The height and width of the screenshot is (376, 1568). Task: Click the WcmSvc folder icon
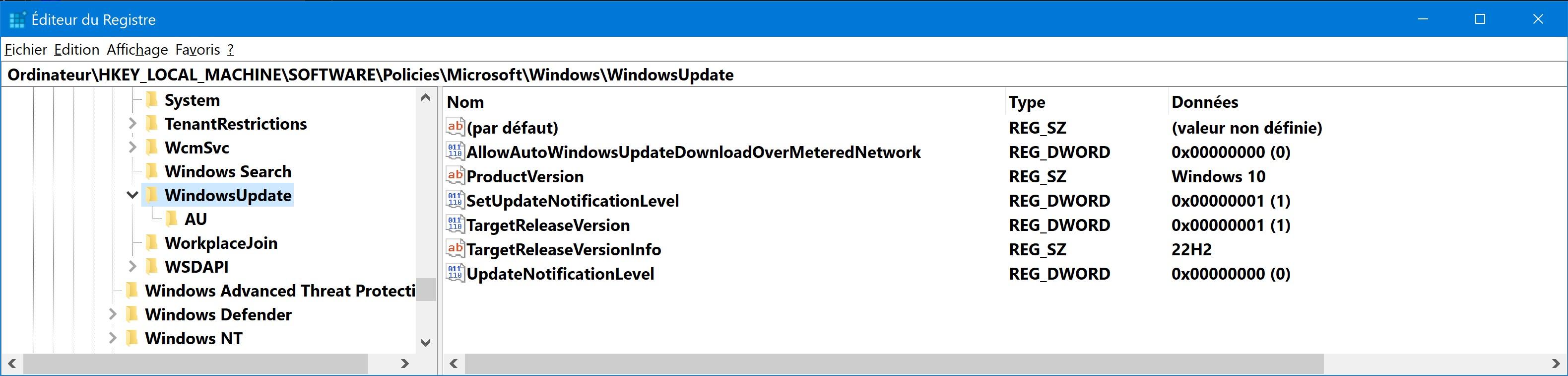(152, 147)
